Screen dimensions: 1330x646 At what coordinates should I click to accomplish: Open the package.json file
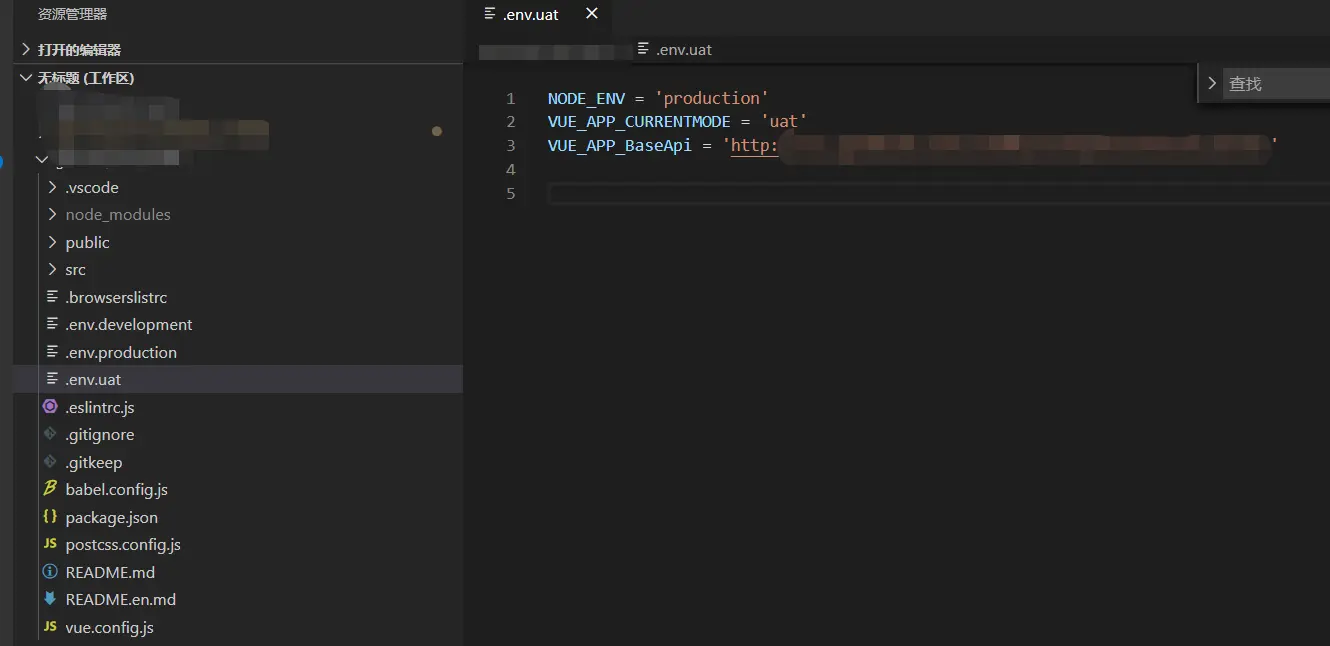coord(237,517)
